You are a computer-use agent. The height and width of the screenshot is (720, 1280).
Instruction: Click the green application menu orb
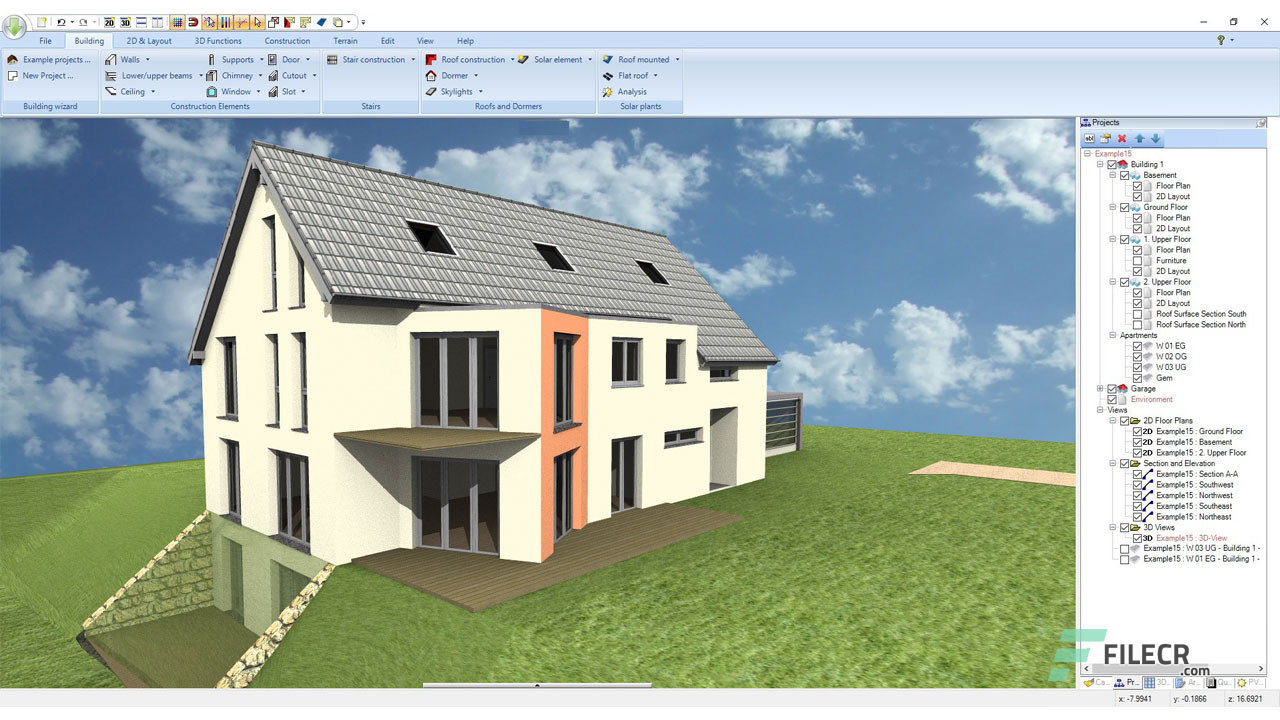(14, 26)
